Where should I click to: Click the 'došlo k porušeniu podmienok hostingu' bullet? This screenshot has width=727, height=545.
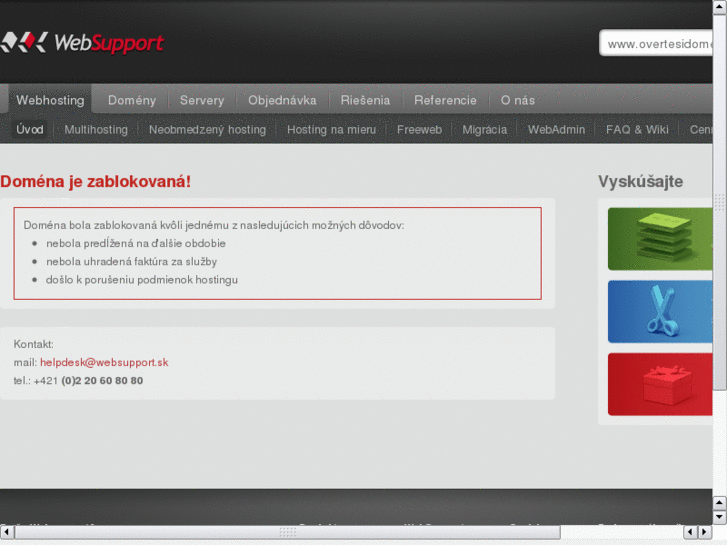pyautogui.click(x=142, y=280)
